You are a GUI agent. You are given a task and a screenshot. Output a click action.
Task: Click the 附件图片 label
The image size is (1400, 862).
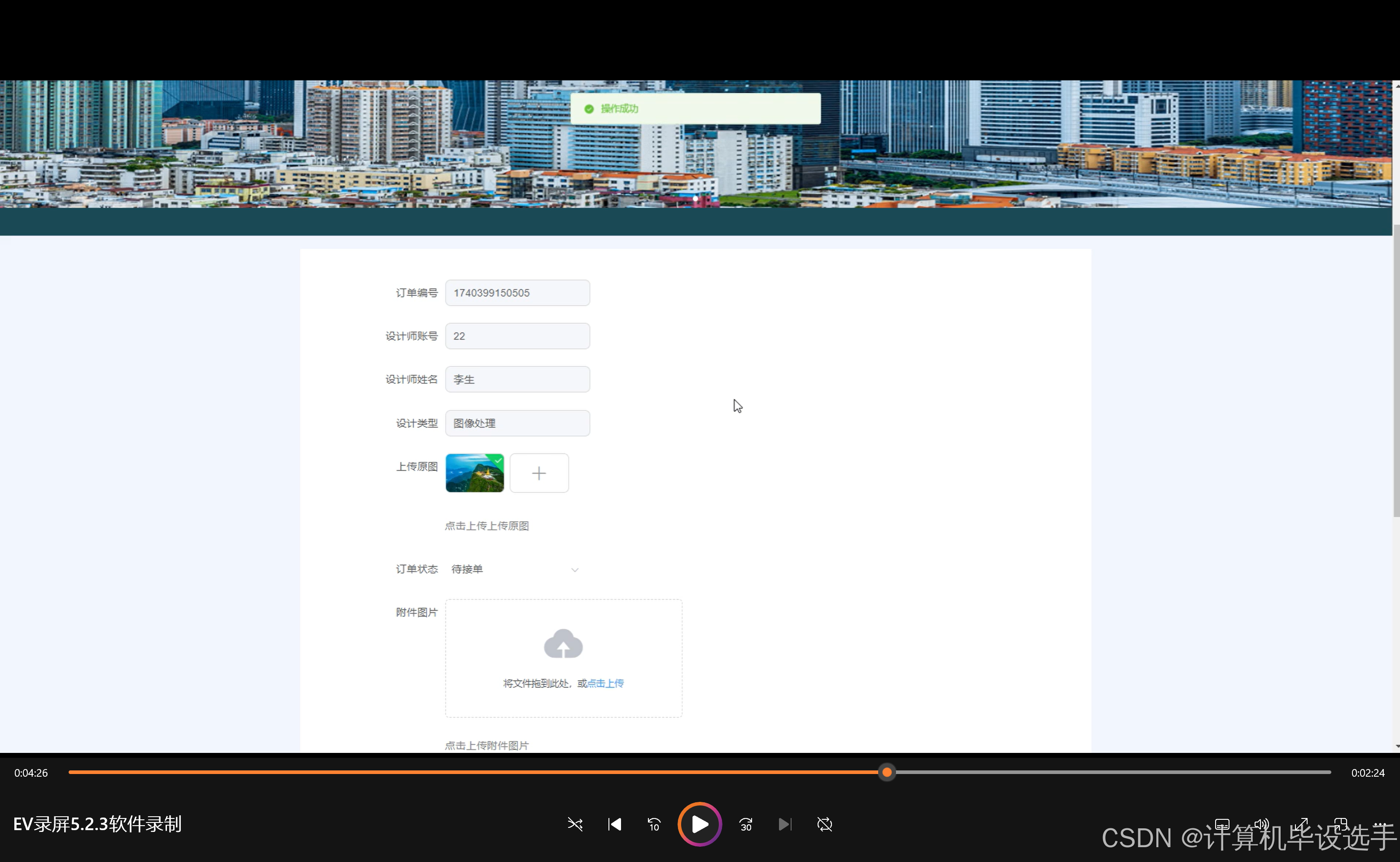pyautogui.click(x=416, y=613)
